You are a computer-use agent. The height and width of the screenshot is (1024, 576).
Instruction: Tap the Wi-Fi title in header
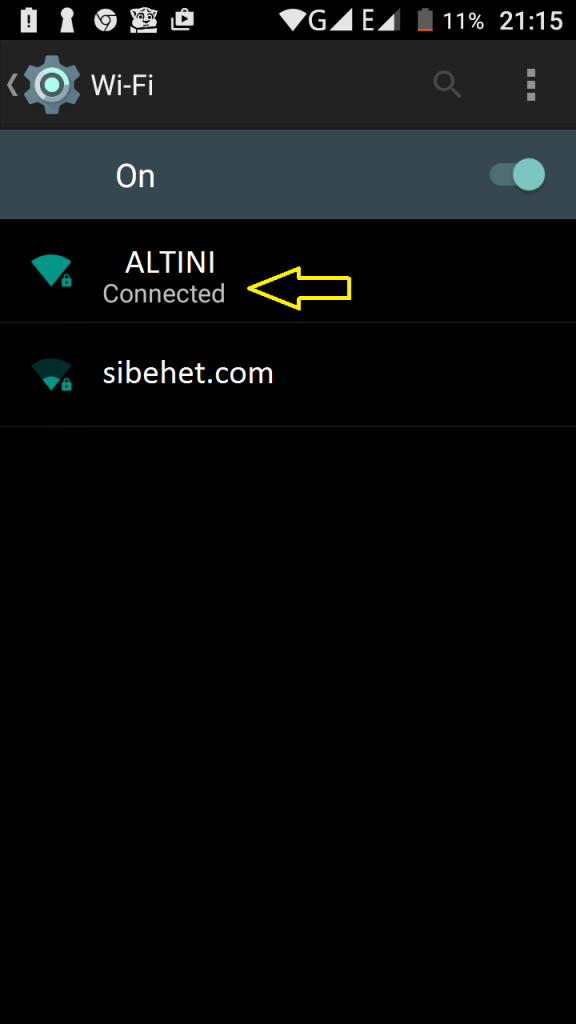(122, 86)
